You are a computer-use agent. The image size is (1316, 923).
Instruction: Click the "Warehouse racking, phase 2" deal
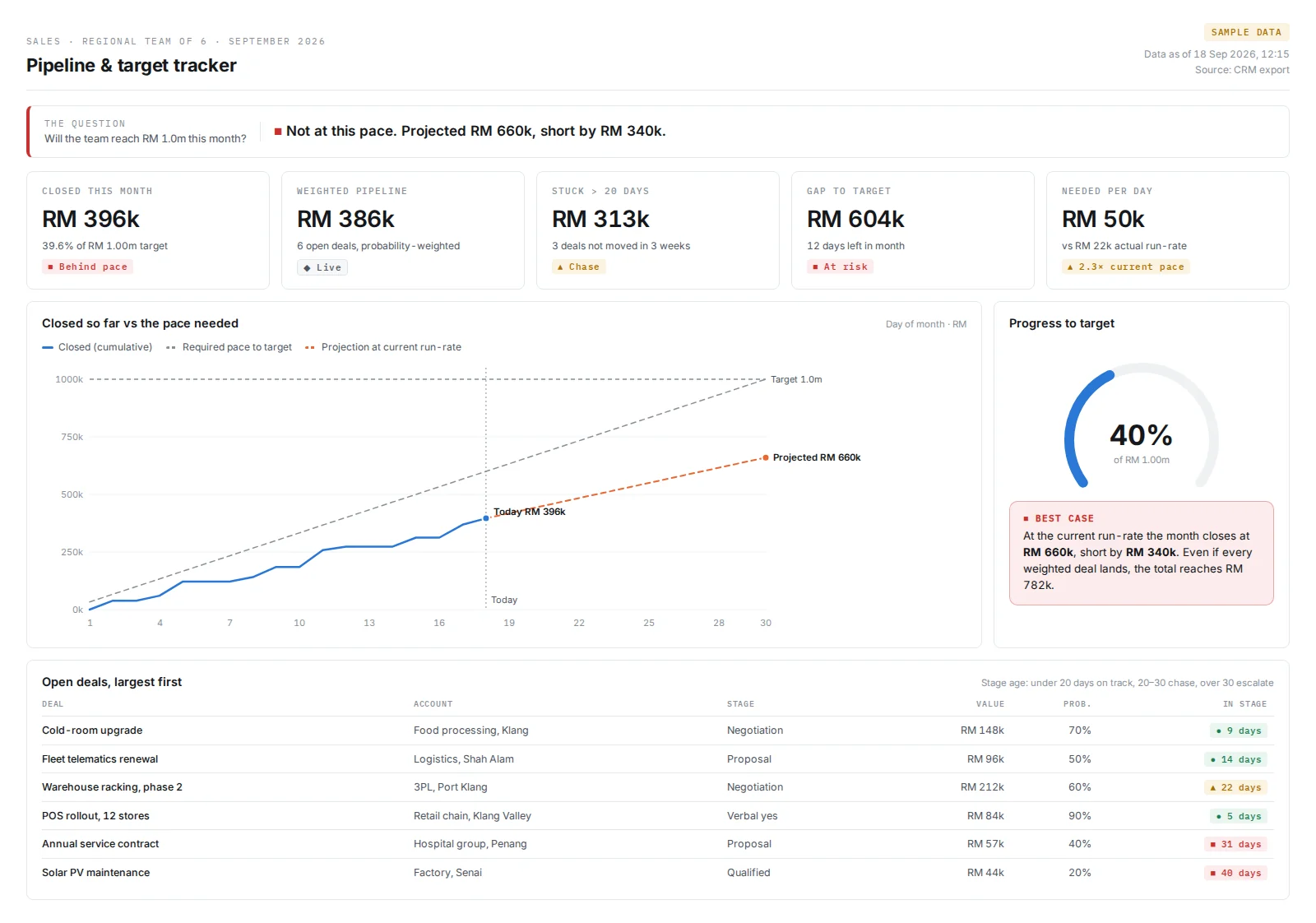[113, 787]
